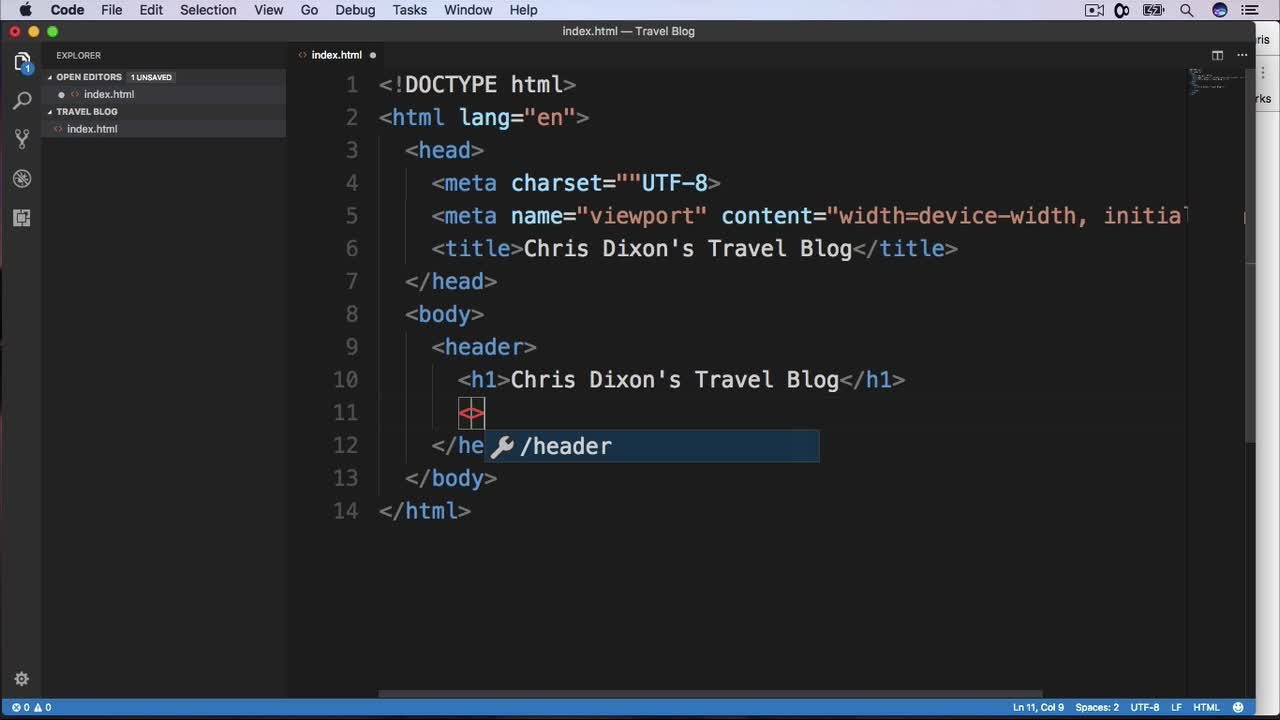Click Spaces: 2 indentation setting

1097,707
